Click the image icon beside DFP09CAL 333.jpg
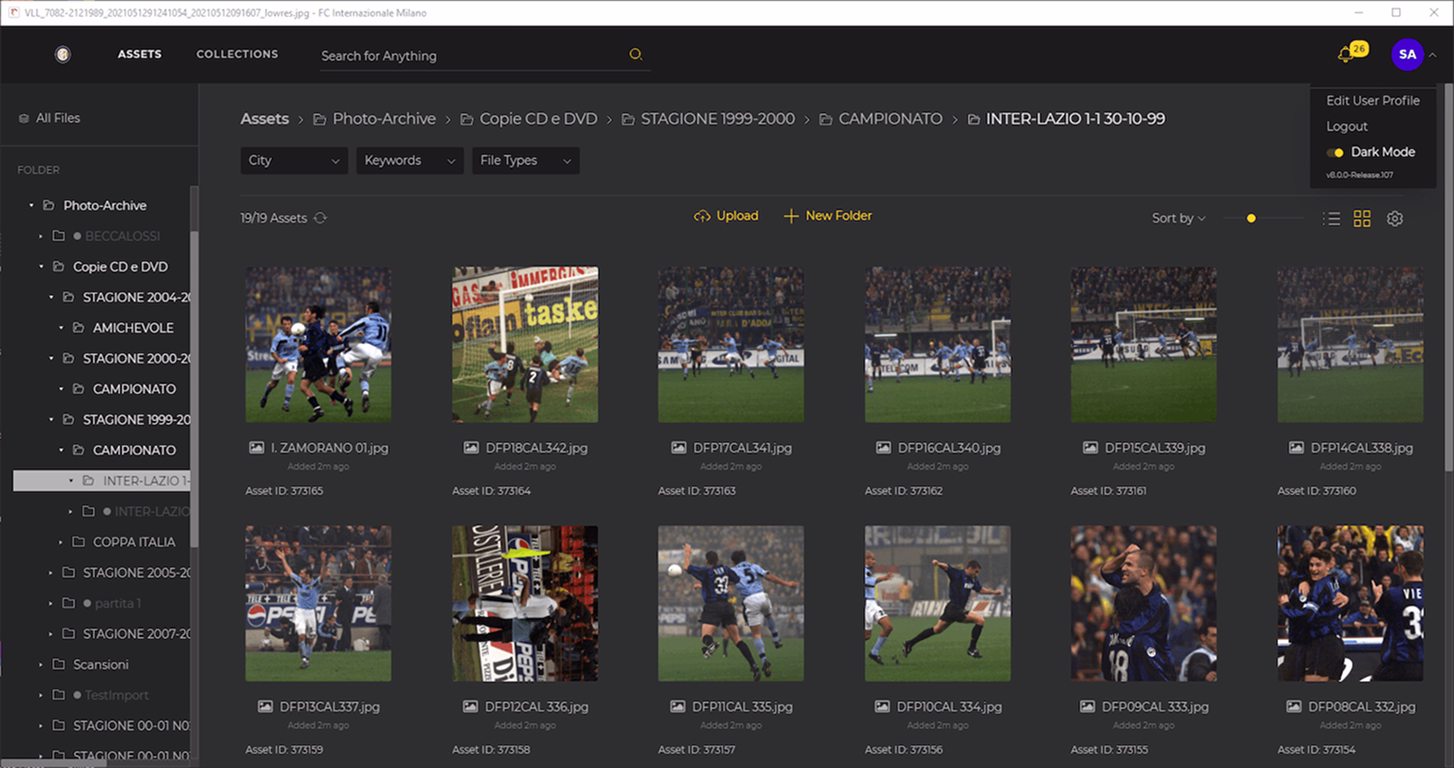The height and width of the screenshot is (768, 1454). 1087,707
